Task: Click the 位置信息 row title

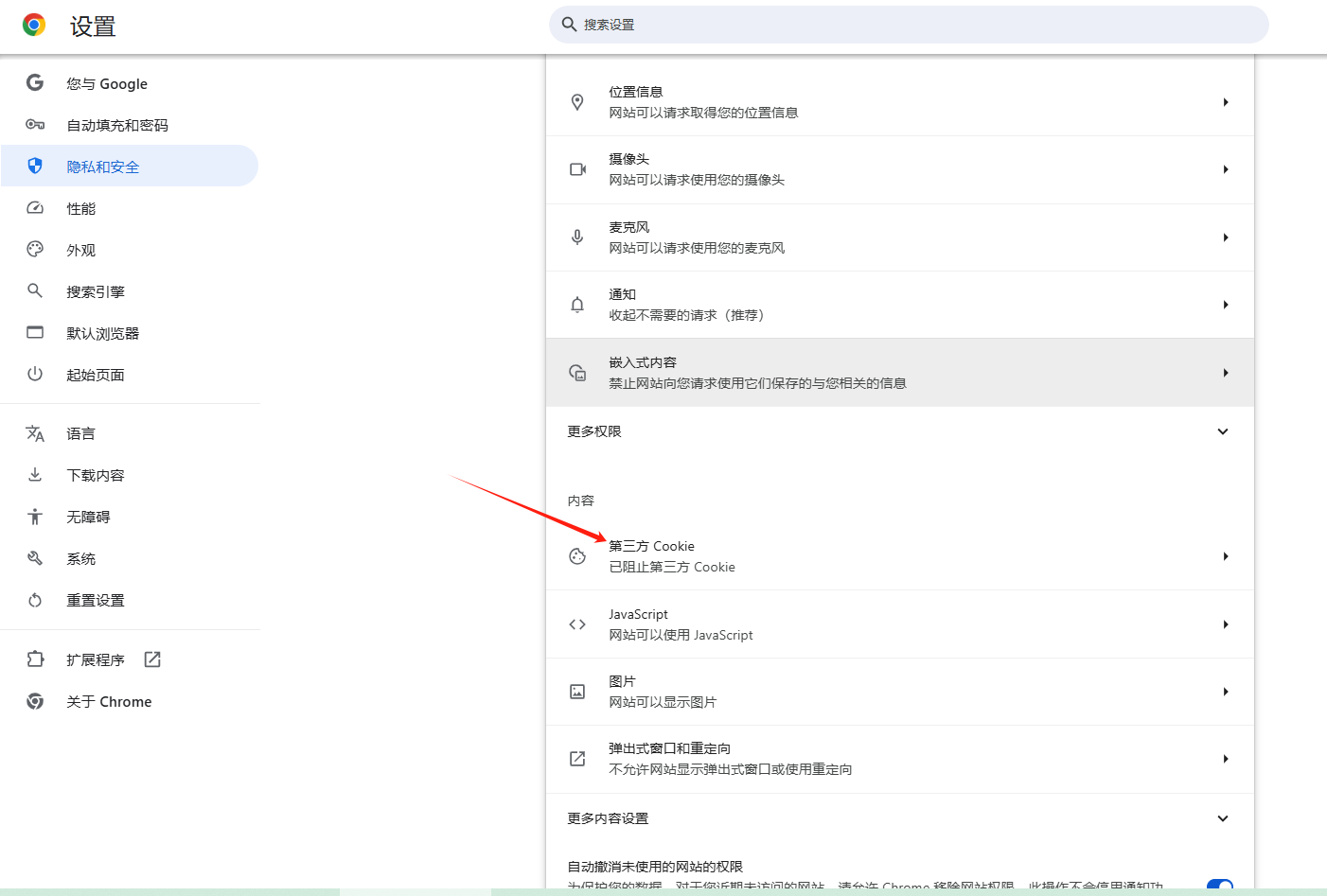Action: (x=635, y=92)
